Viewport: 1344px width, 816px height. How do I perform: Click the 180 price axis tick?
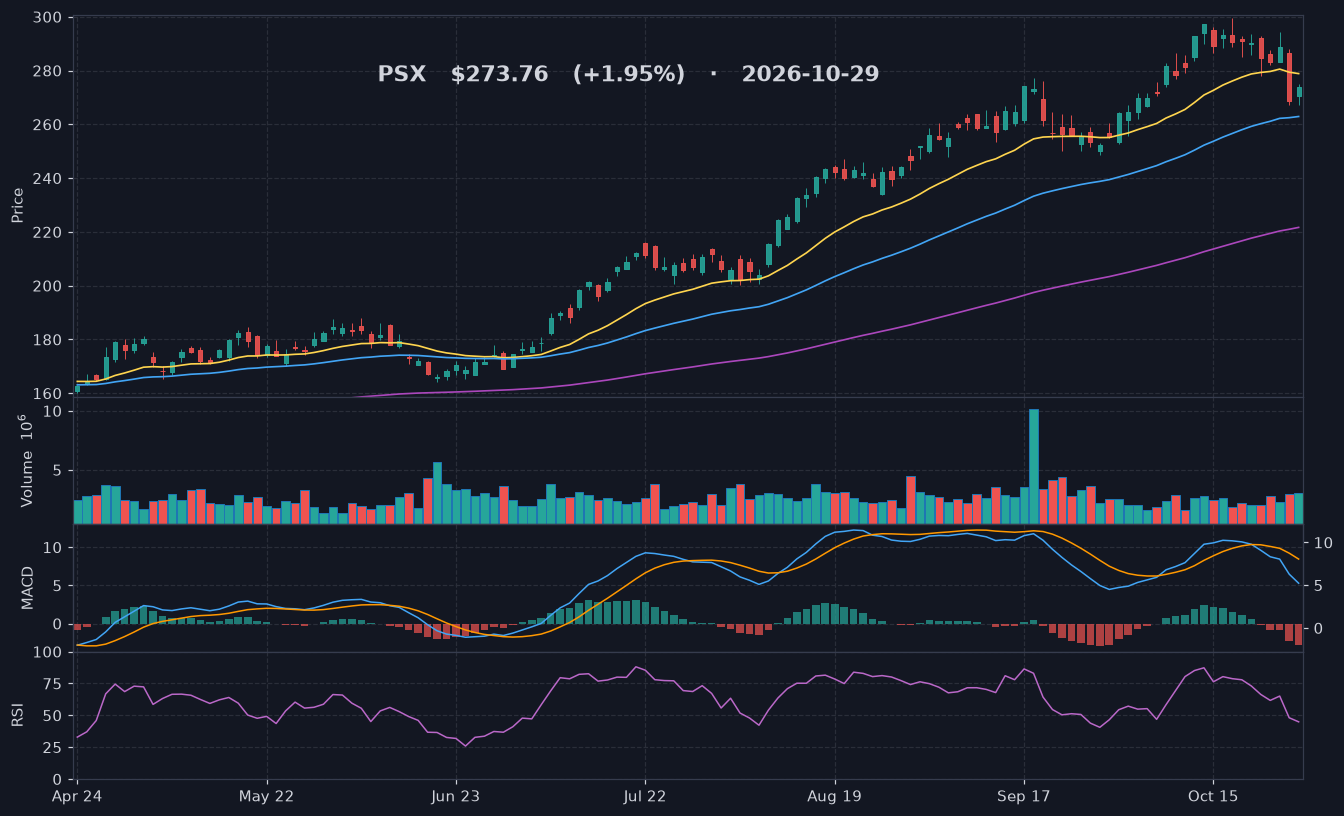[x=48, y=340]
